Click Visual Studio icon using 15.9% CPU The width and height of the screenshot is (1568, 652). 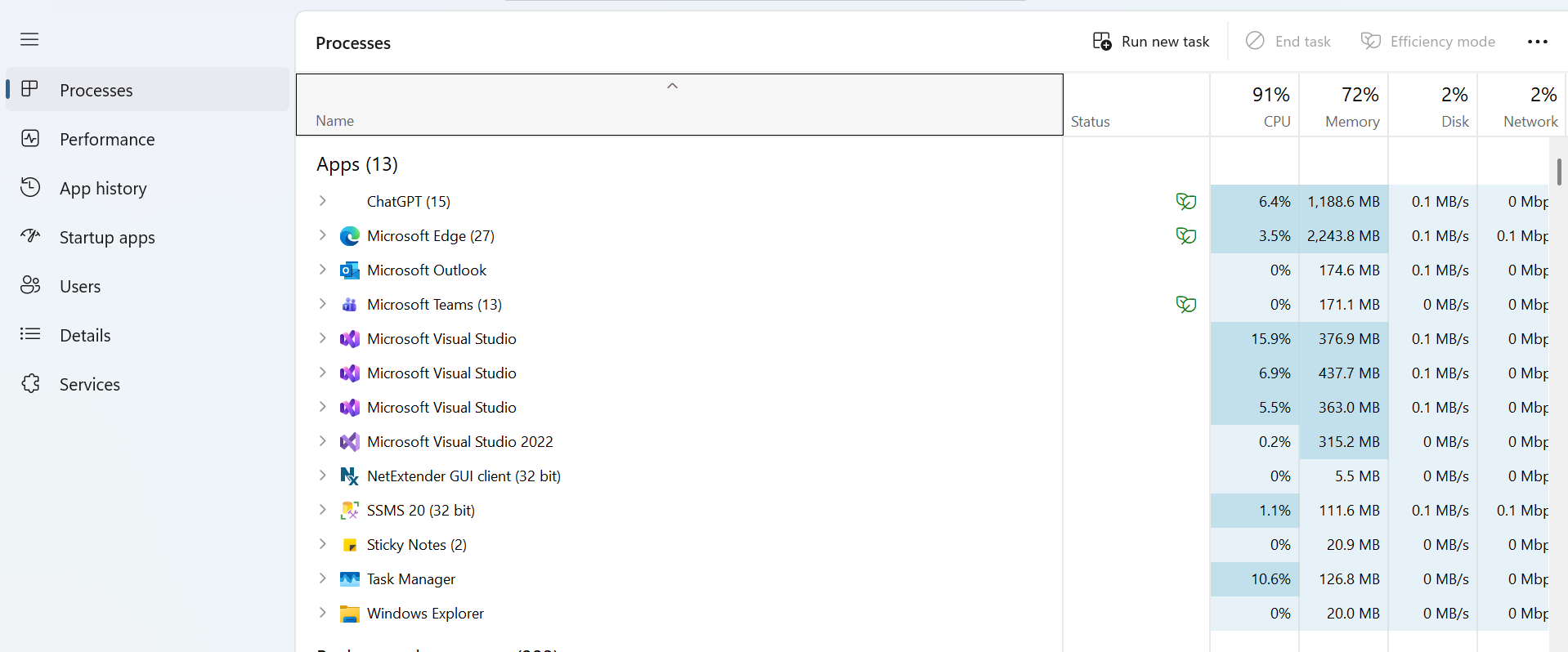point(350,339)
